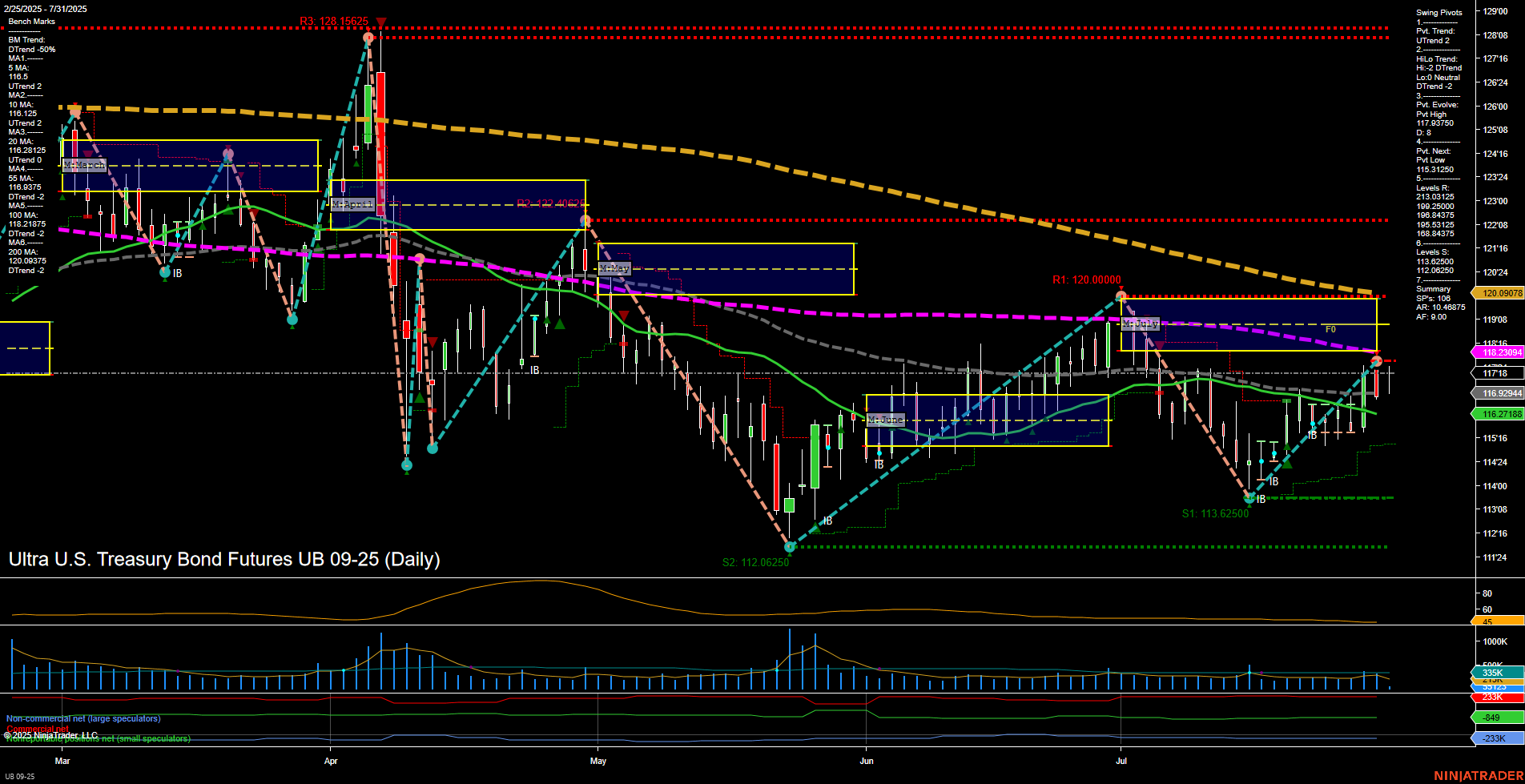The image size is (1525, 784).
Task: Click the magenta 118.23094 price marker
Action: [1499, 352]
